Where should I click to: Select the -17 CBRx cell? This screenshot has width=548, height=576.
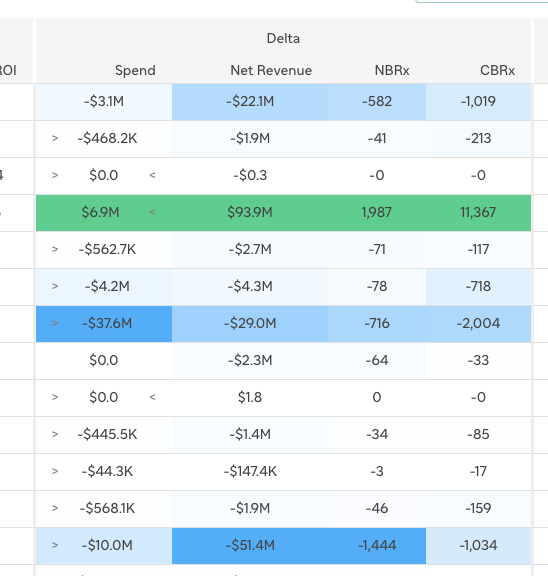tap(478, 471)
